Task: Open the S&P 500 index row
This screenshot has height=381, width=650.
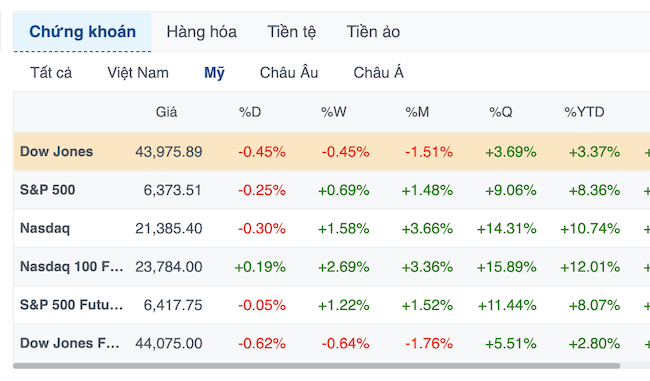Action: [332, 190]
